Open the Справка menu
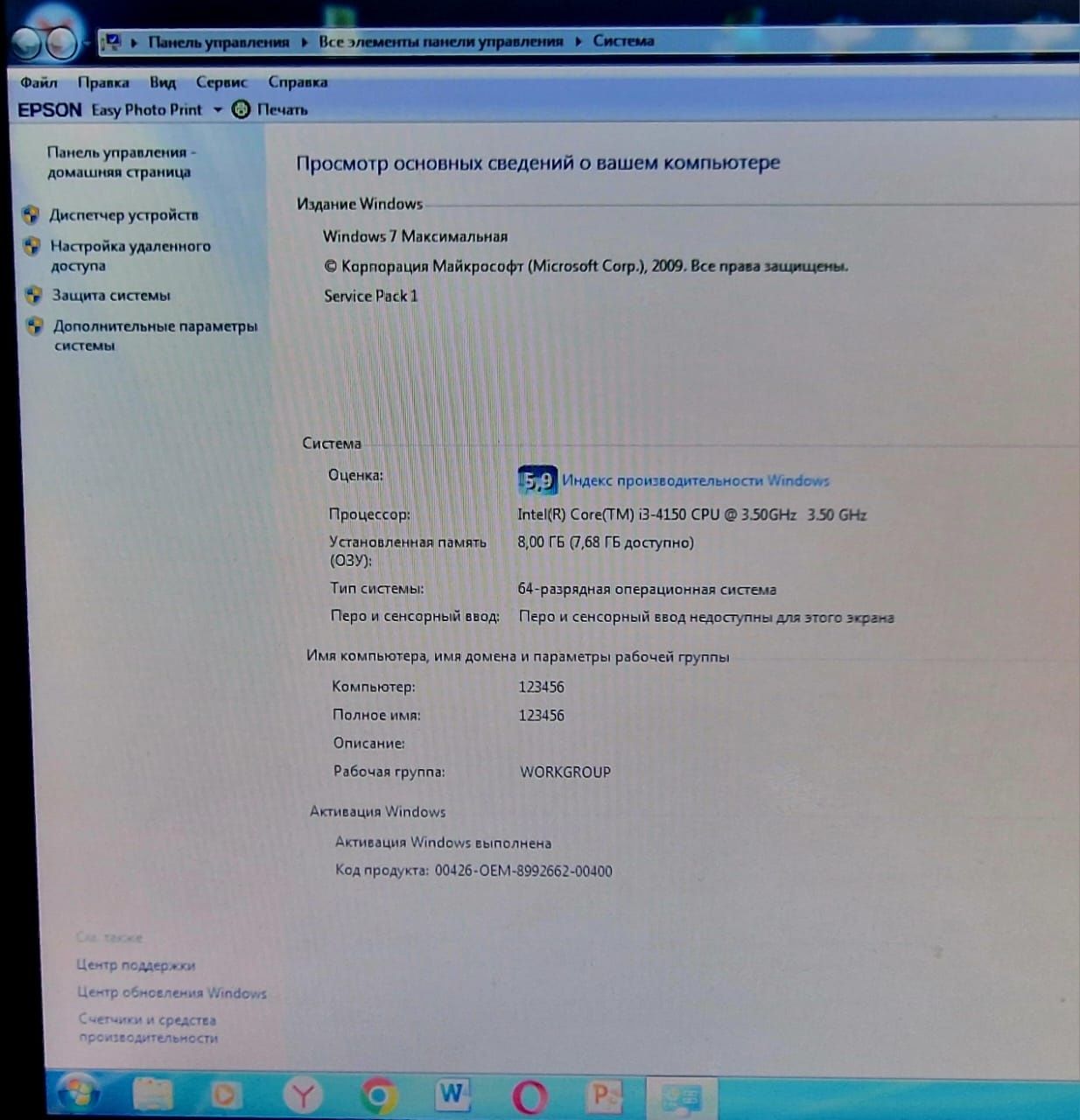The height and width of the screenshot is (1120, 1080). click(x=298, y=82)
